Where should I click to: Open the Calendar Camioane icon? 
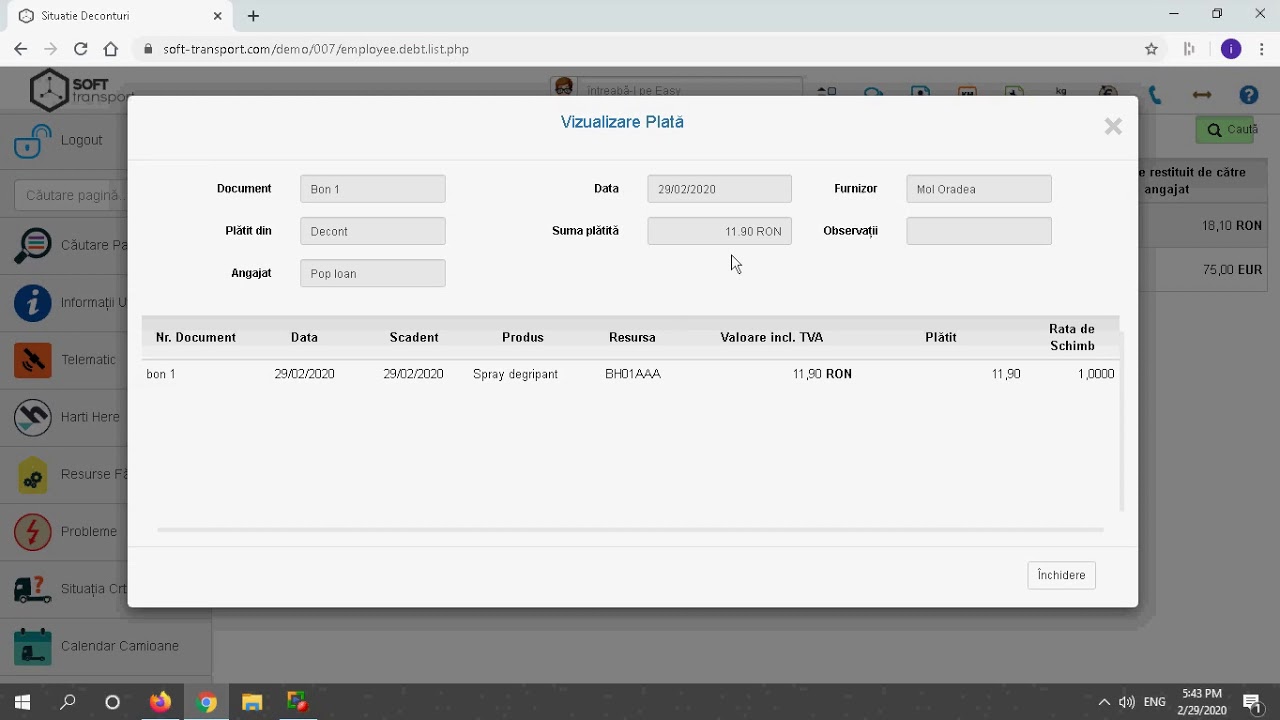pos(32,647)
